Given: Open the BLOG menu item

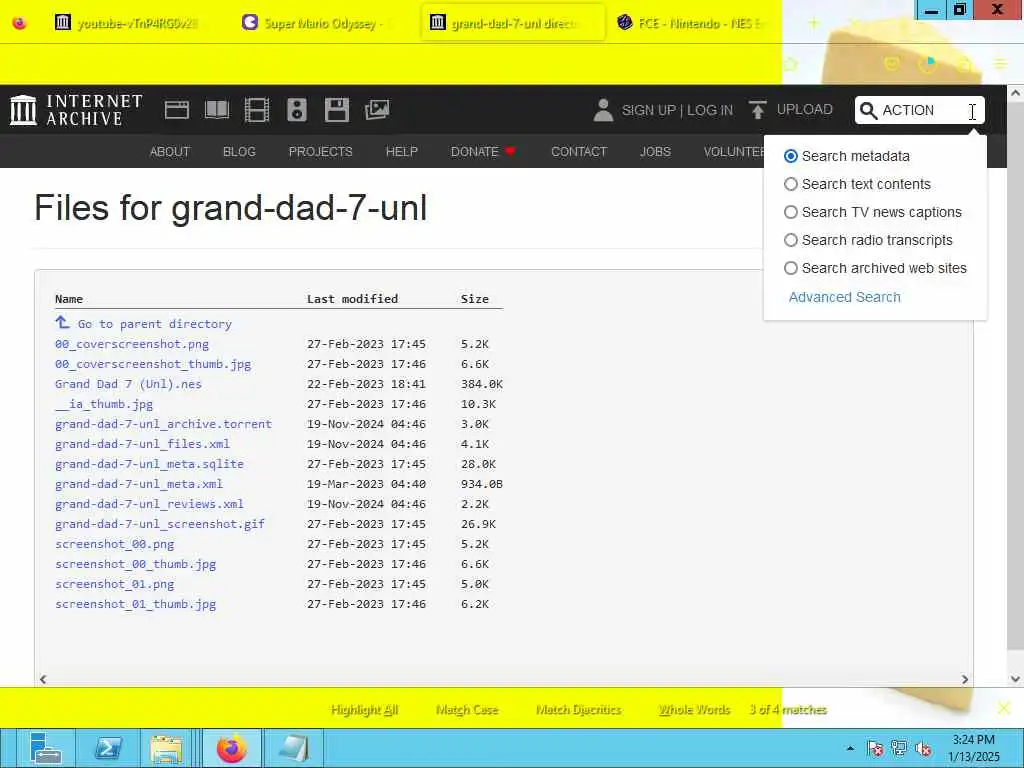Looking at the screenshot, I should pos(239,152).
